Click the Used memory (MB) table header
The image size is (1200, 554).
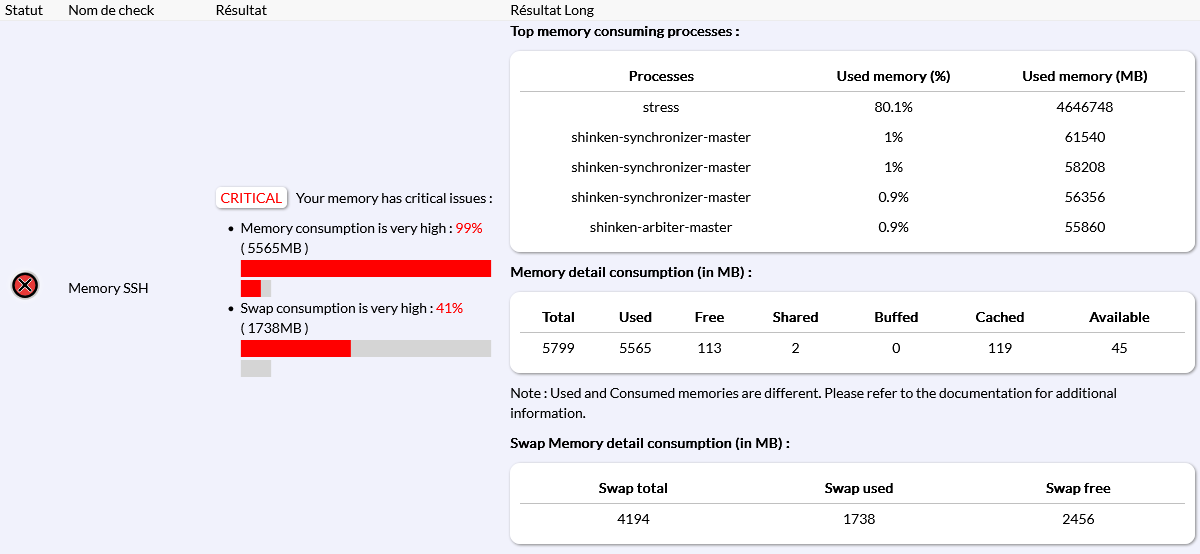(x=1084, y=76)
